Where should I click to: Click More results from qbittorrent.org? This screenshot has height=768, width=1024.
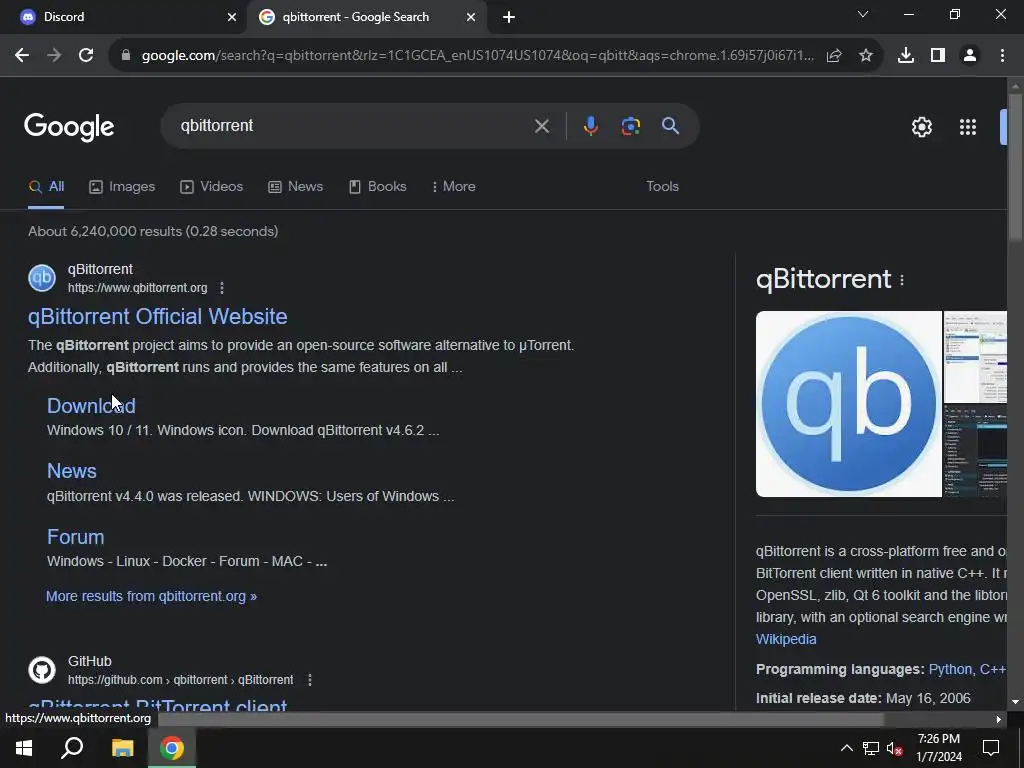[x=152, y=596]
